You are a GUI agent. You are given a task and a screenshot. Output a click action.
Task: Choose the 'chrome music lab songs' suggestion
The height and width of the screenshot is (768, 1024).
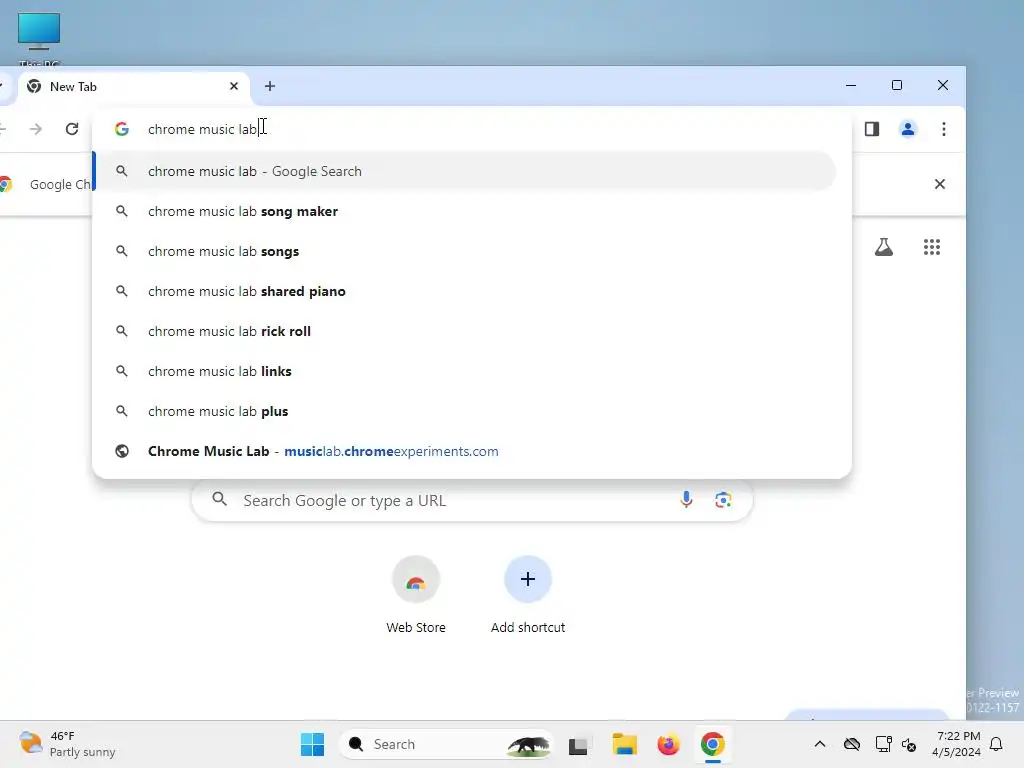465,251
